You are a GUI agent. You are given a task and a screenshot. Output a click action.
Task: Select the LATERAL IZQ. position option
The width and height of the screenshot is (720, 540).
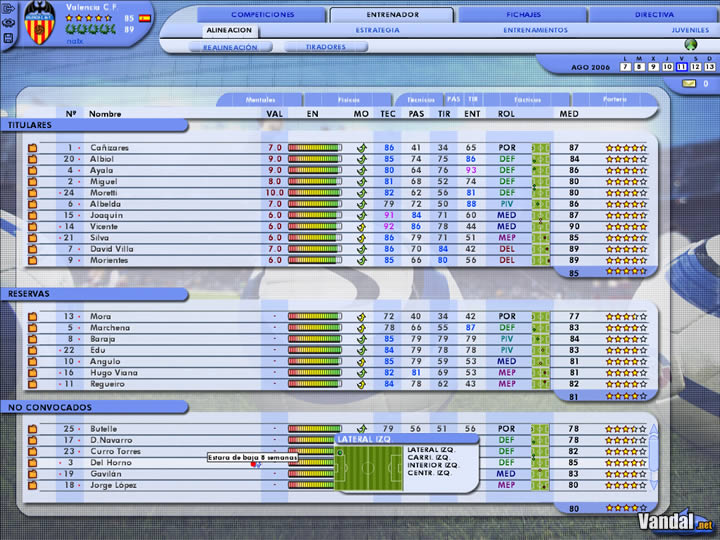tap(430, 450)
